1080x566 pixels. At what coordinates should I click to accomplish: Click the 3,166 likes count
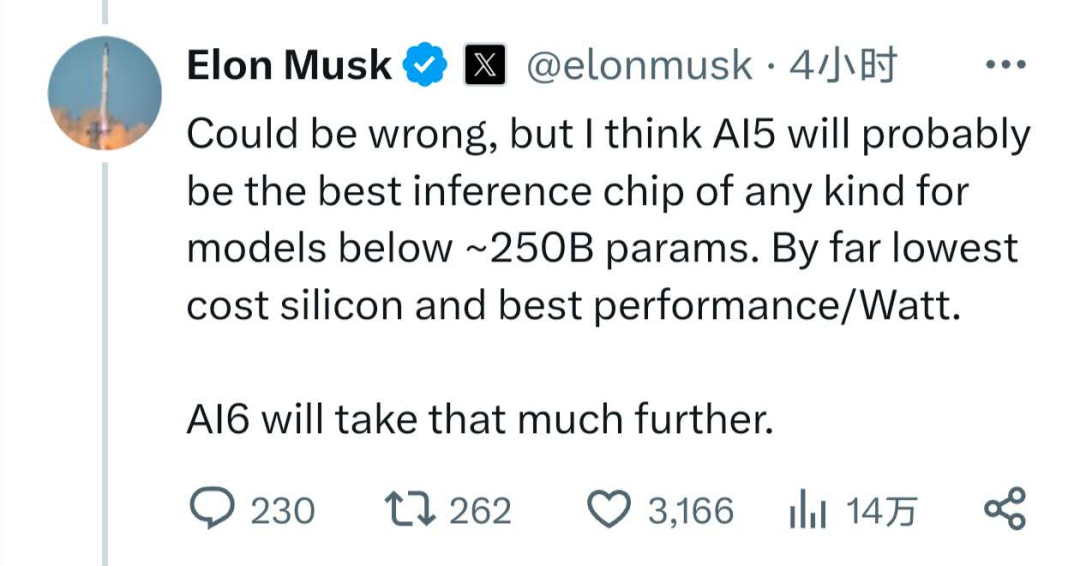690,512
